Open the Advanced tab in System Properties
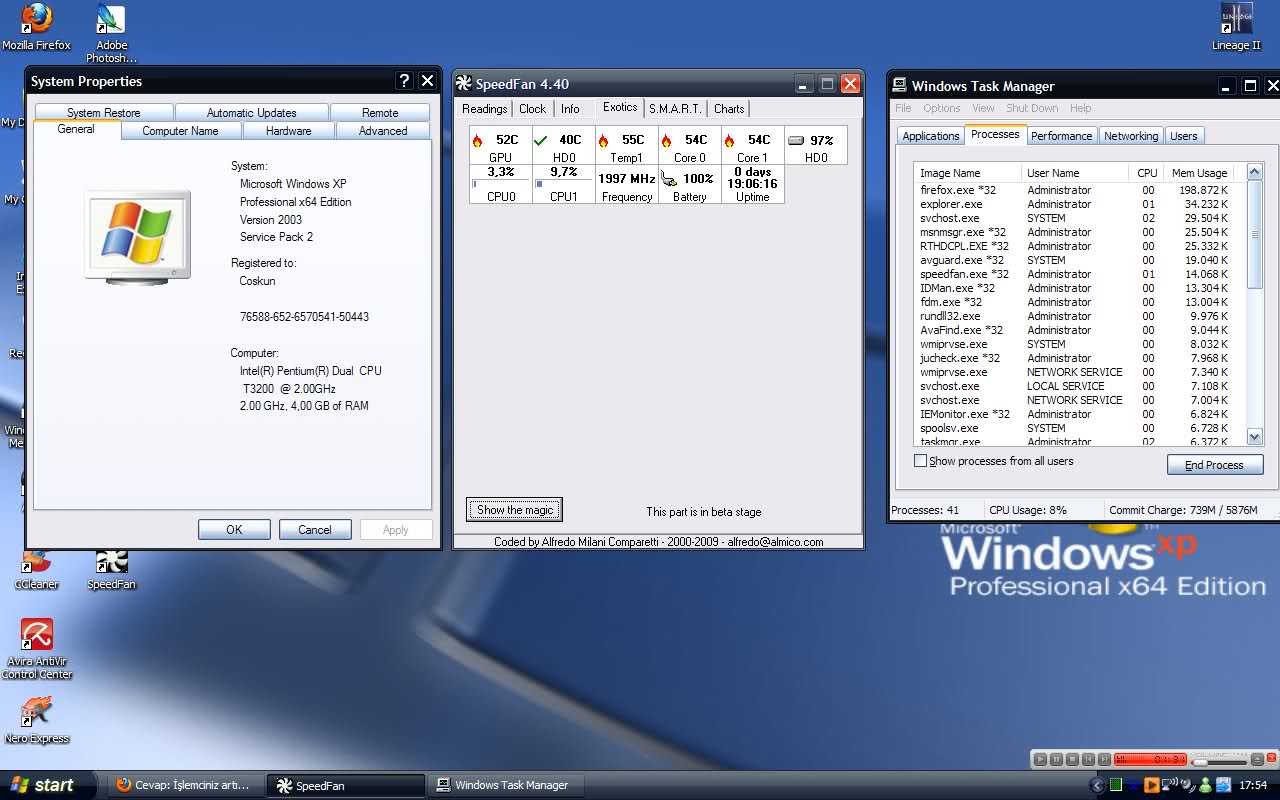 [383, 130]
